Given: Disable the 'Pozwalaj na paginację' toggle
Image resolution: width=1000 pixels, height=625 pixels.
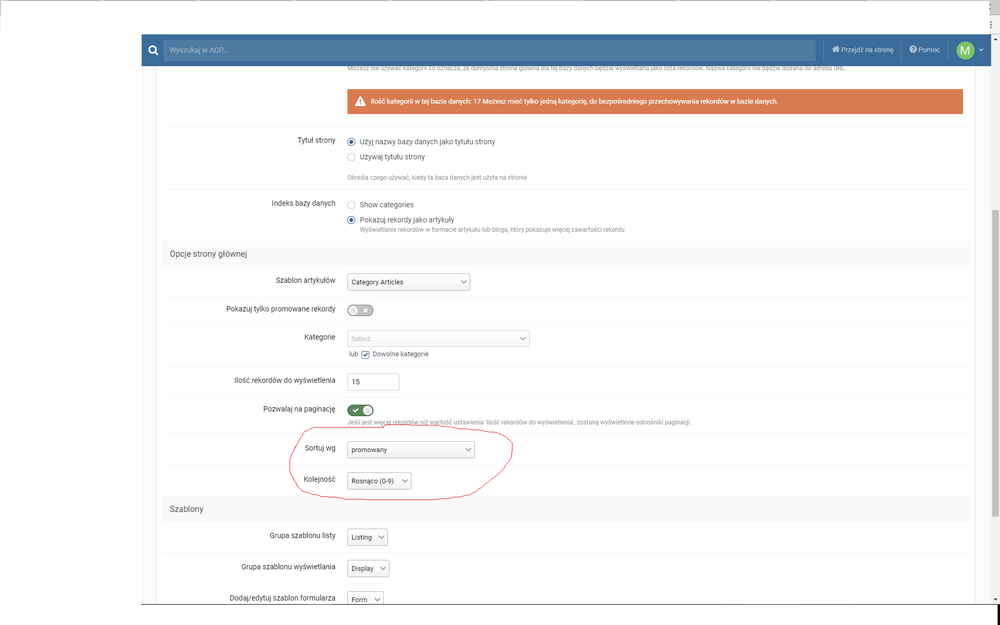Looking at the screenshot, I should click(x=360, y=410).
